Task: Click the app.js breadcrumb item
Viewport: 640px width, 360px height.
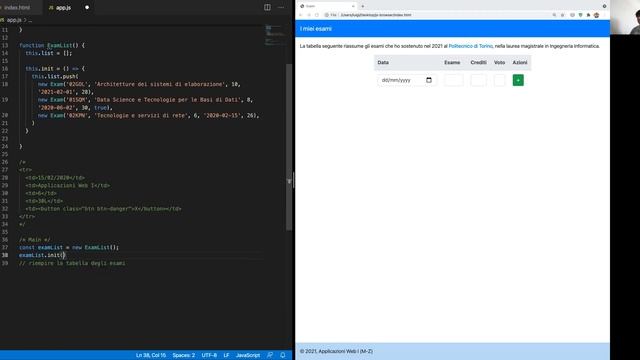Action: [x=14, y=20]
